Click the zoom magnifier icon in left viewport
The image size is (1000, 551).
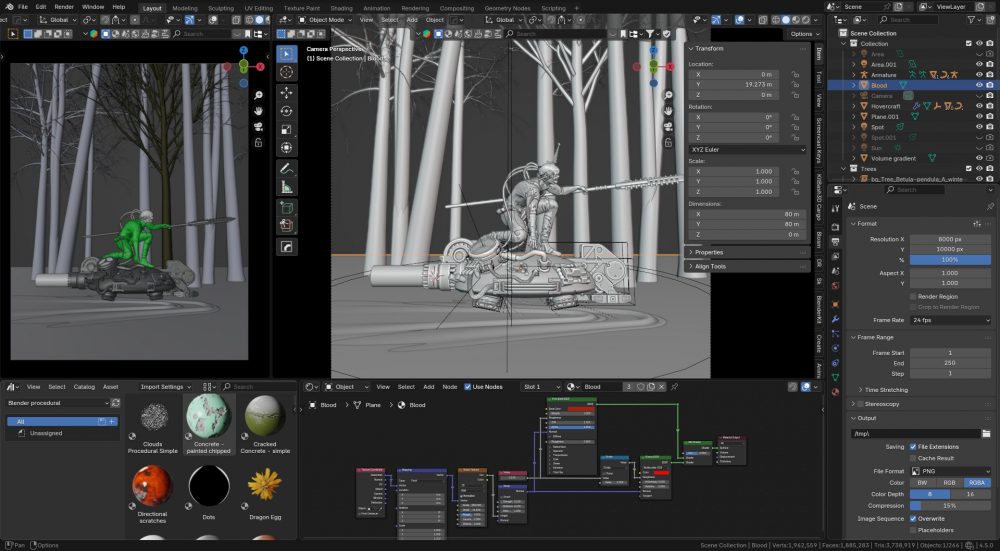(258, 95)
